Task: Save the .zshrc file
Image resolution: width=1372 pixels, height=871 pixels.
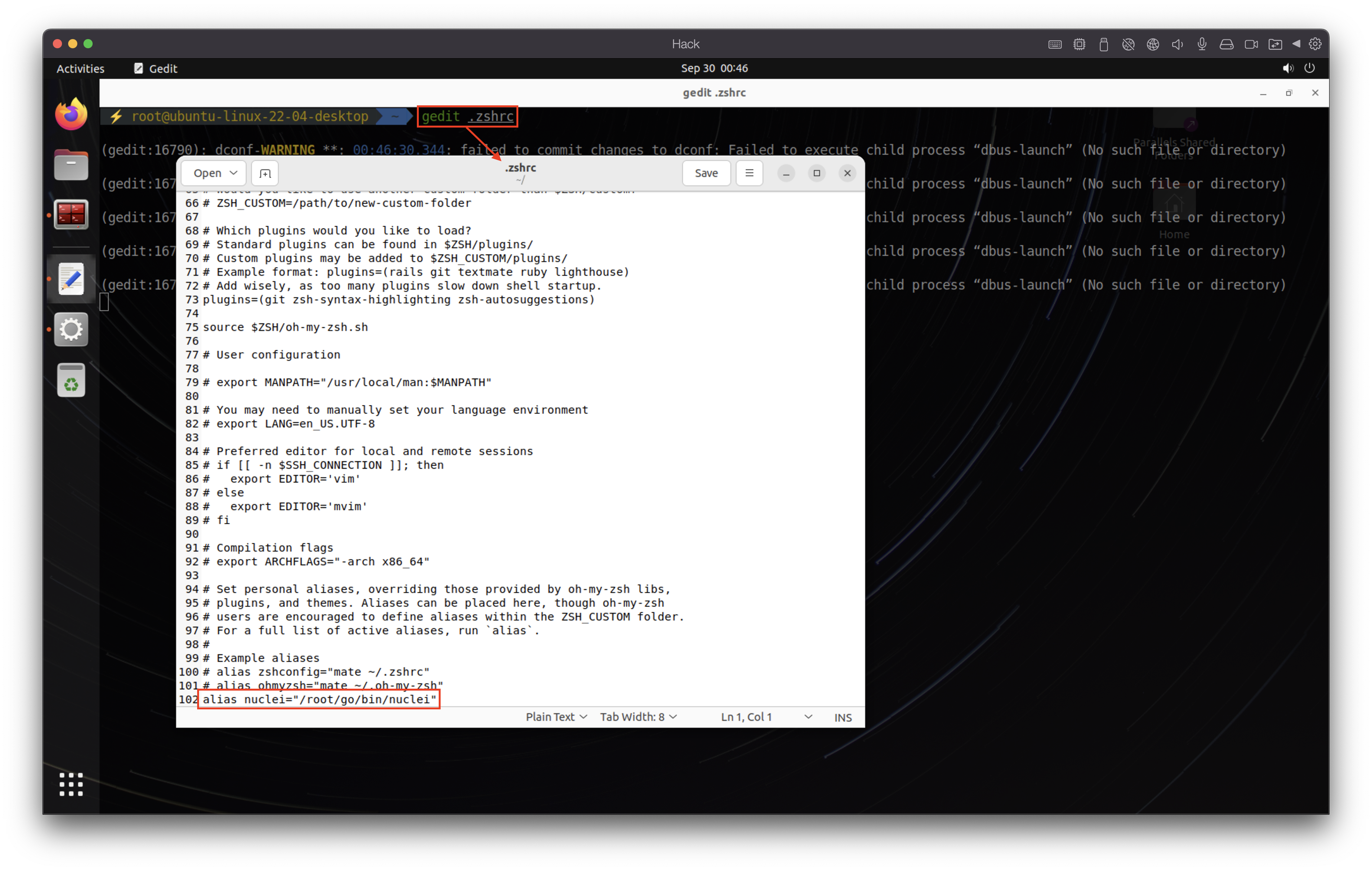Action: click(x=706, y=173)
